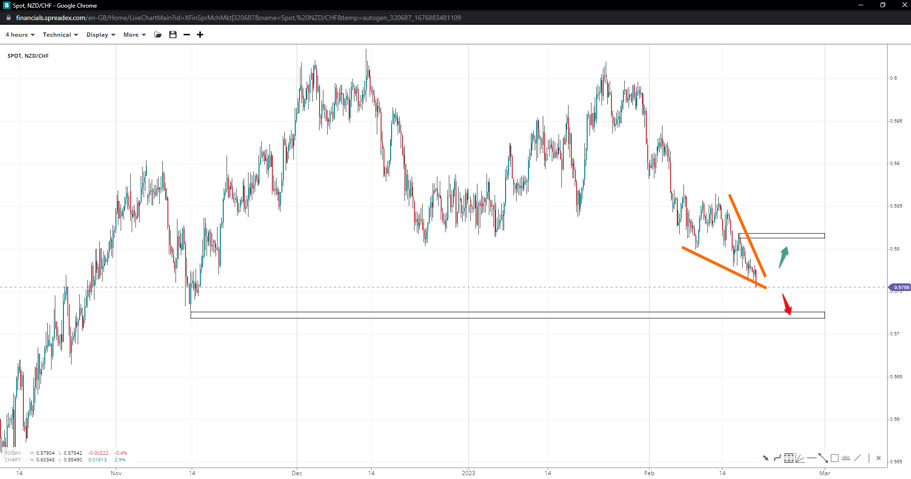Click the save chart floppy disk icon
The image size is (911, 479).
[x=173, y=35]
